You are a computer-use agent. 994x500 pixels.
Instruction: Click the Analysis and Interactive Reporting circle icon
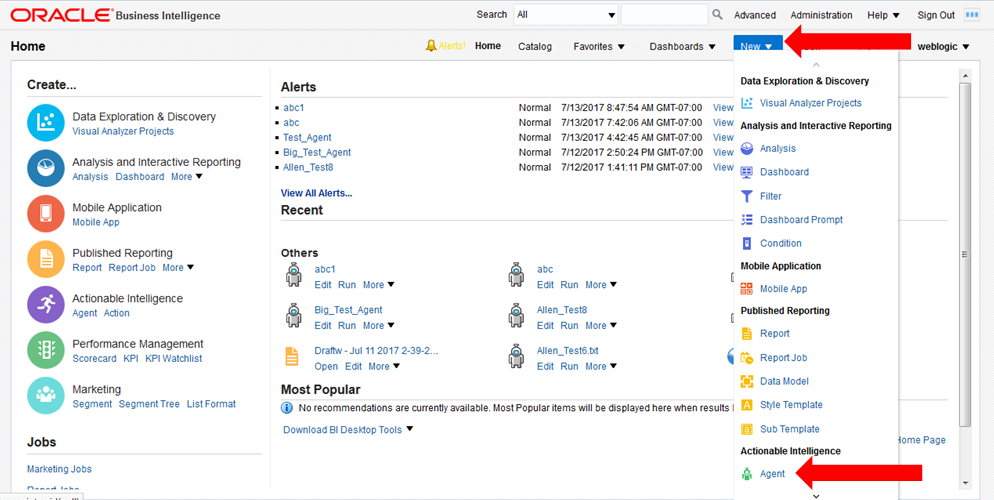tap(46, 169)
